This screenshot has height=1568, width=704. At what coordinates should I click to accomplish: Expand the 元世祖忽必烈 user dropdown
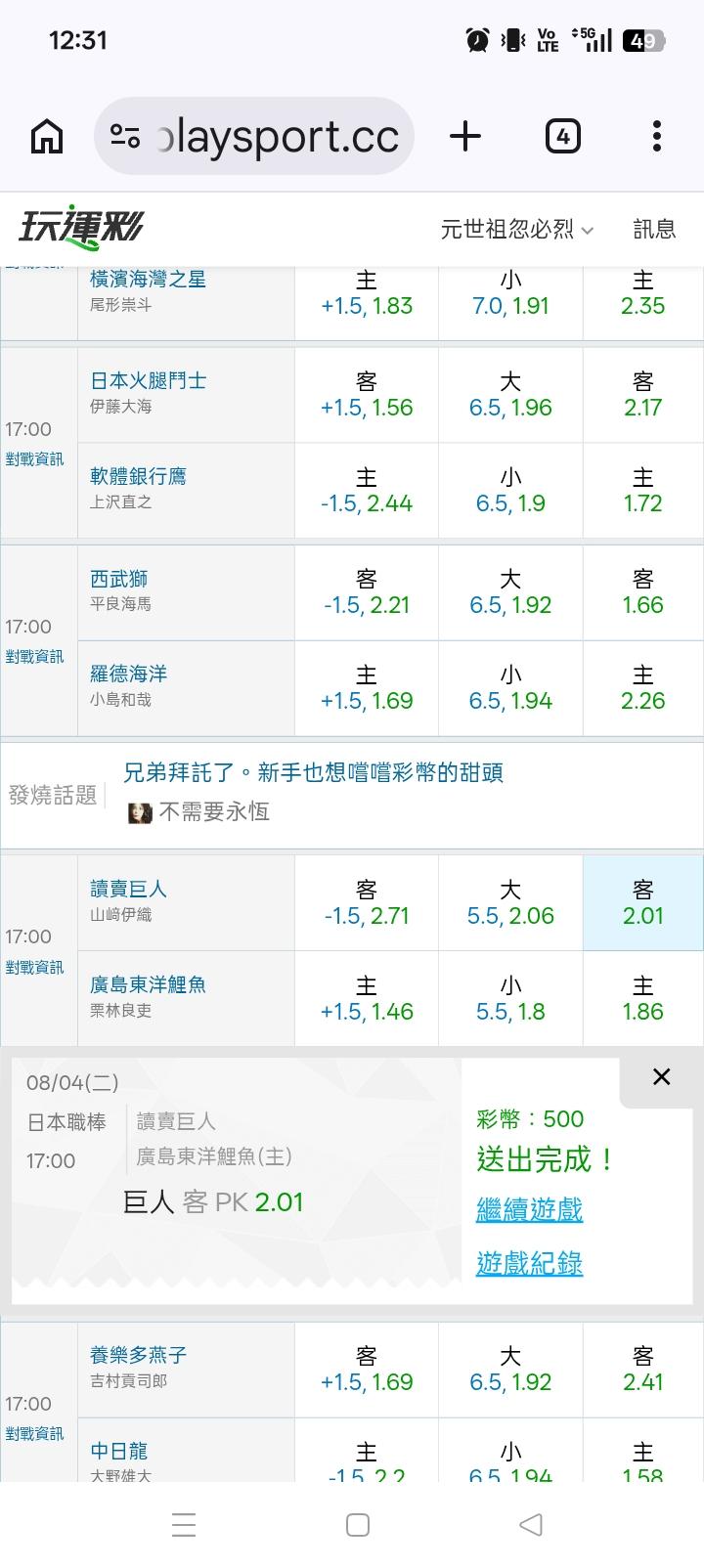click(517, 229)
